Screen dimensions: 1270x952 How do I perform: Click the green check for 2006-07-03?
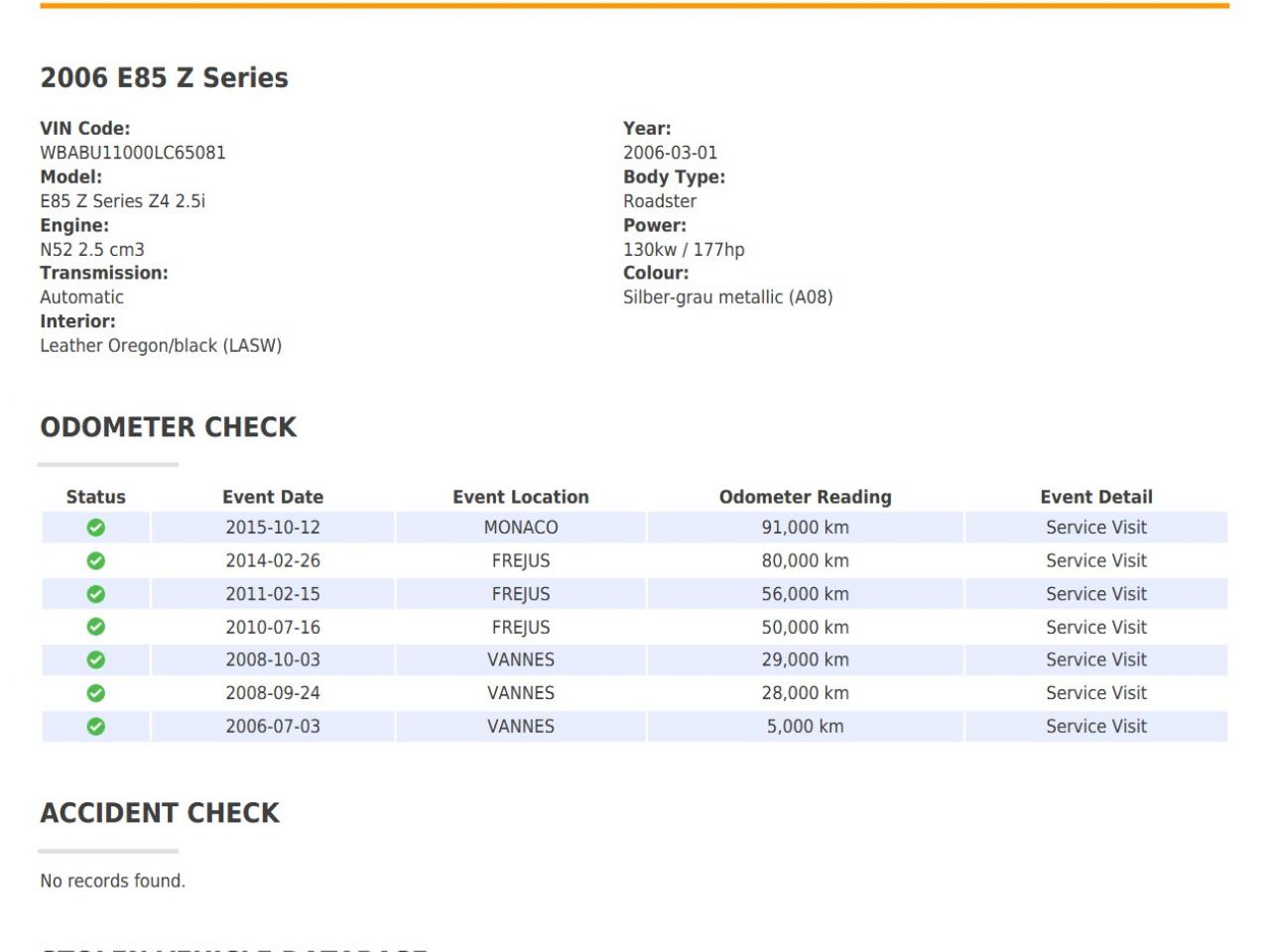96,726
